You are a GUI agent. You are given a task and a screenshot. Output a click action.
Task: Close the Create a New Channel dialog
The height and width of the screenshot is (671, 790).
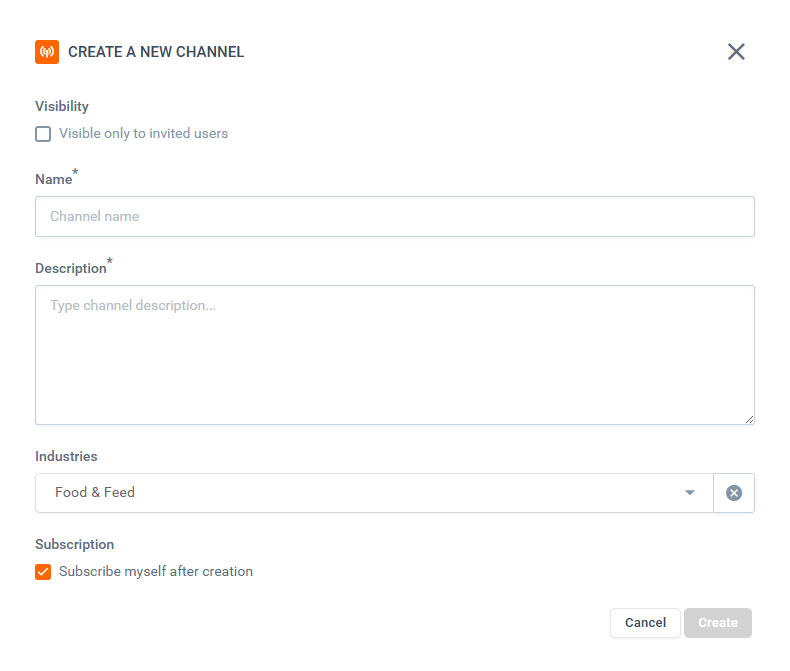[736, 52]
